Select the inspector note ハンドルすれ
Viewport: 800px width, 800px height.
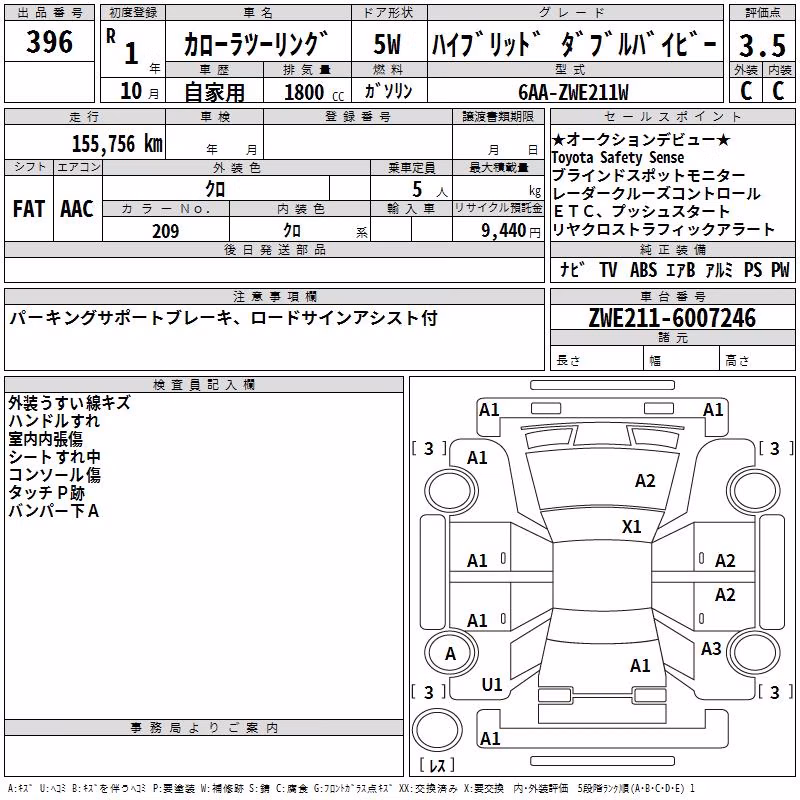54,421
